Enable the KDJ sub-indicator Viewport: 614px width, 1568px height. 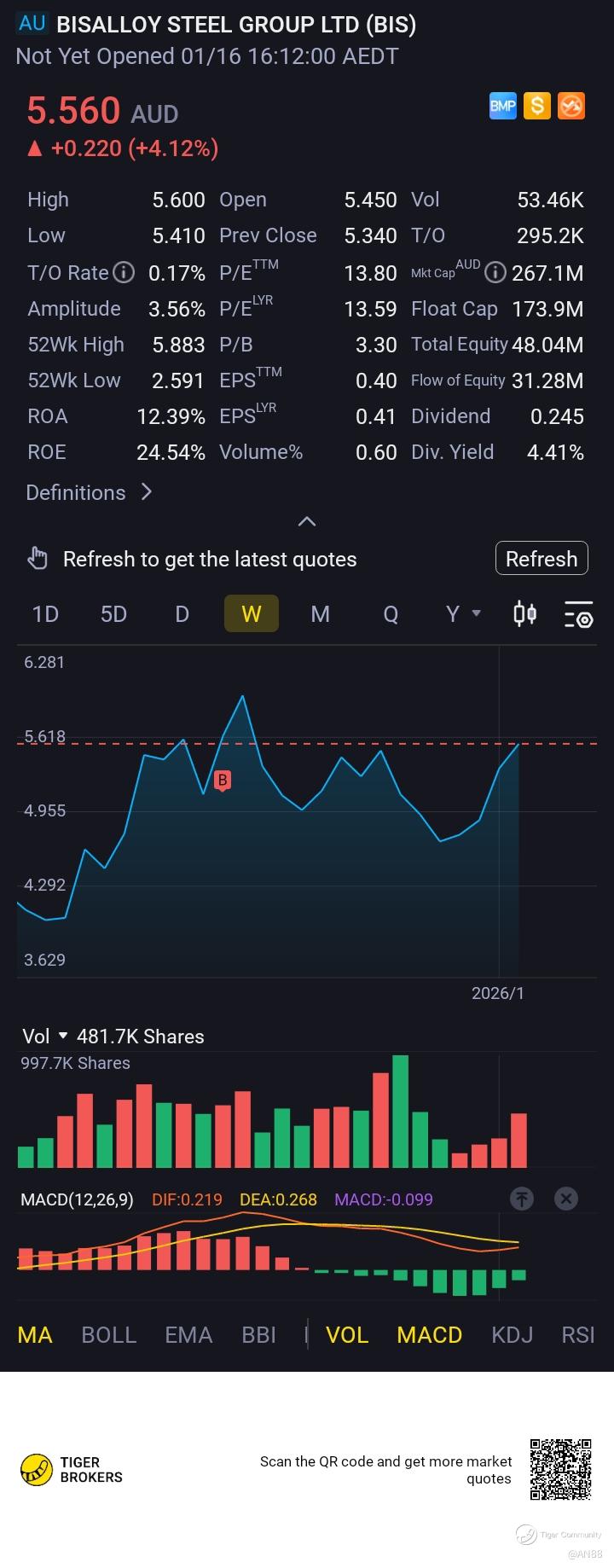point(513,1335)
